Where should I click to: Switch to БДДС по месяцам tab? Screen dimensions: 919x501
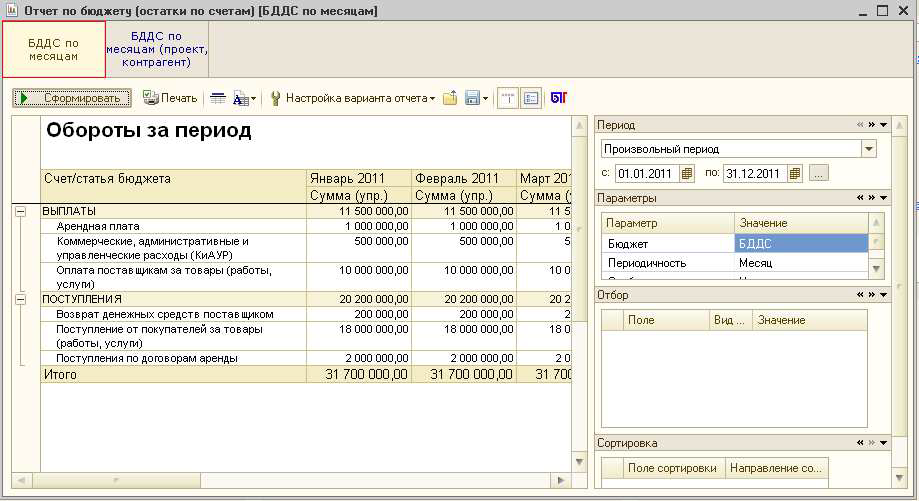[x=53, y=50]
